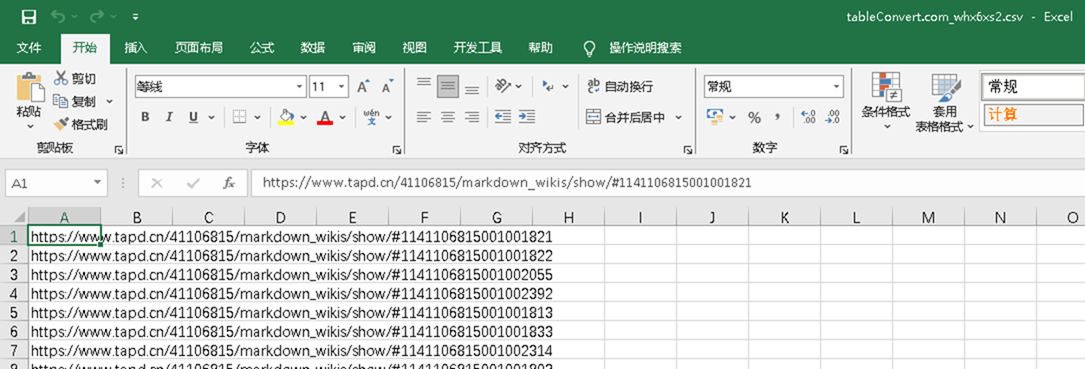The height and width of the screenshot is (369, 1085).
Task: Open the 等线 font name dropdown
Action: tap(300, 87)
